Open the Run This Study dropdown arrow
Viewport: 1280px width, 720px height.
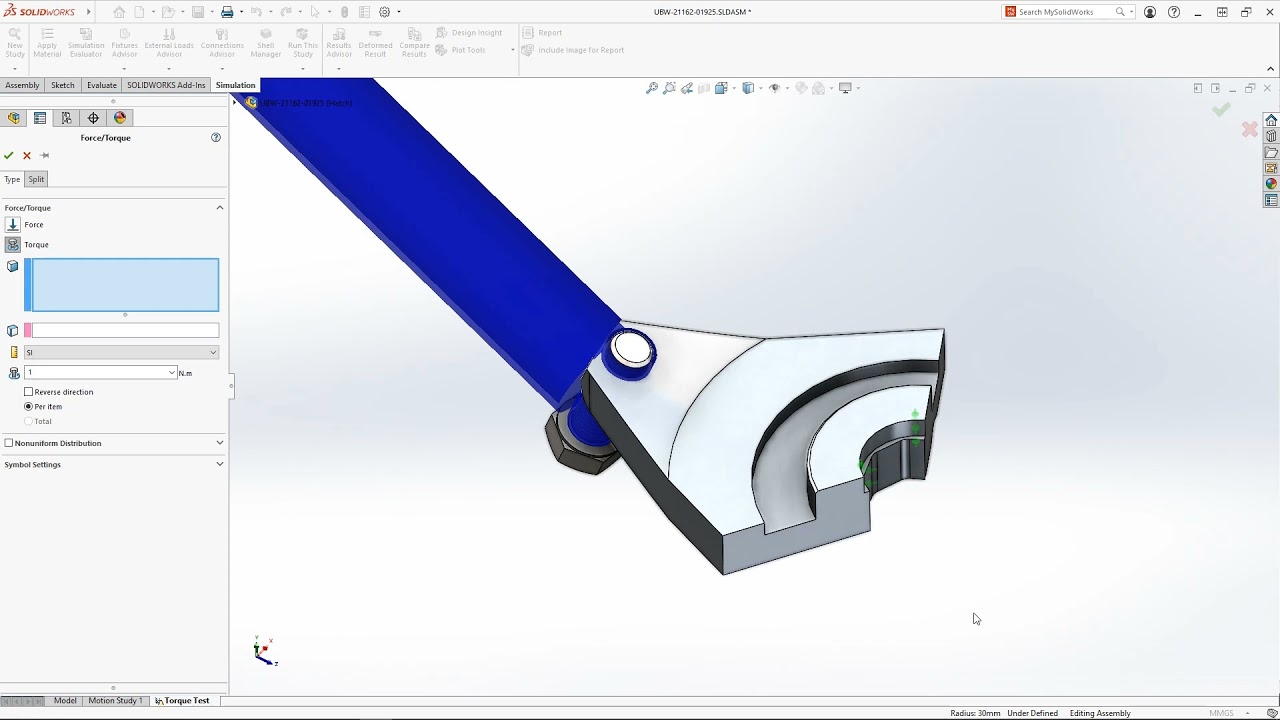tap(303, 68)
